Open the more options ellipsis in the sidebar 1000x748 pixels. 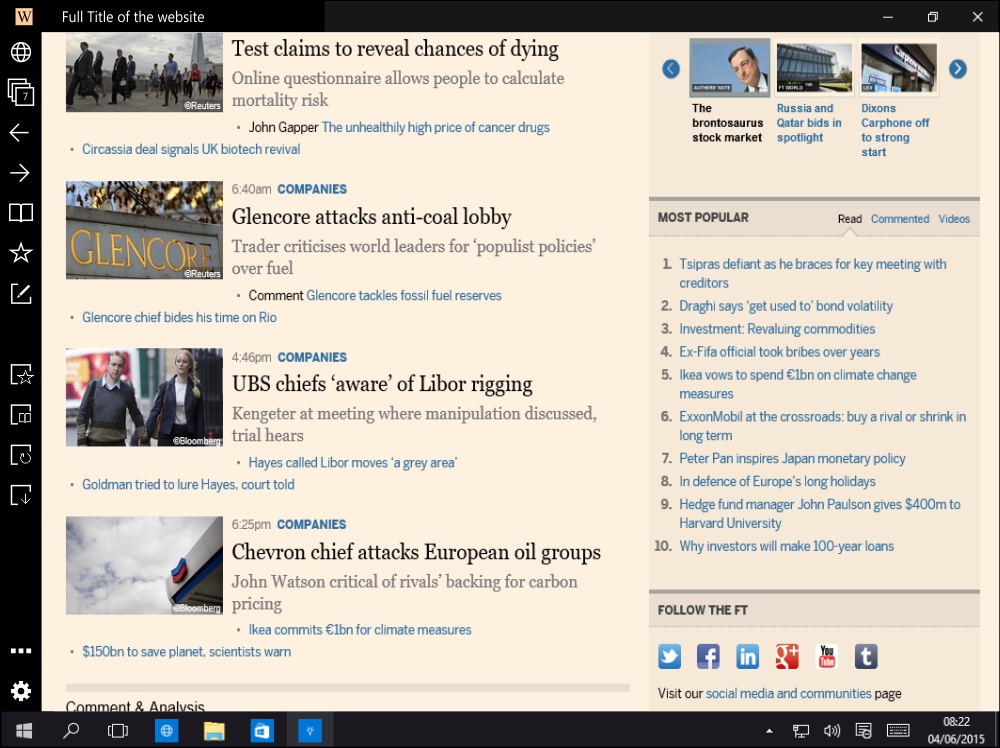[x=21, y=651]
